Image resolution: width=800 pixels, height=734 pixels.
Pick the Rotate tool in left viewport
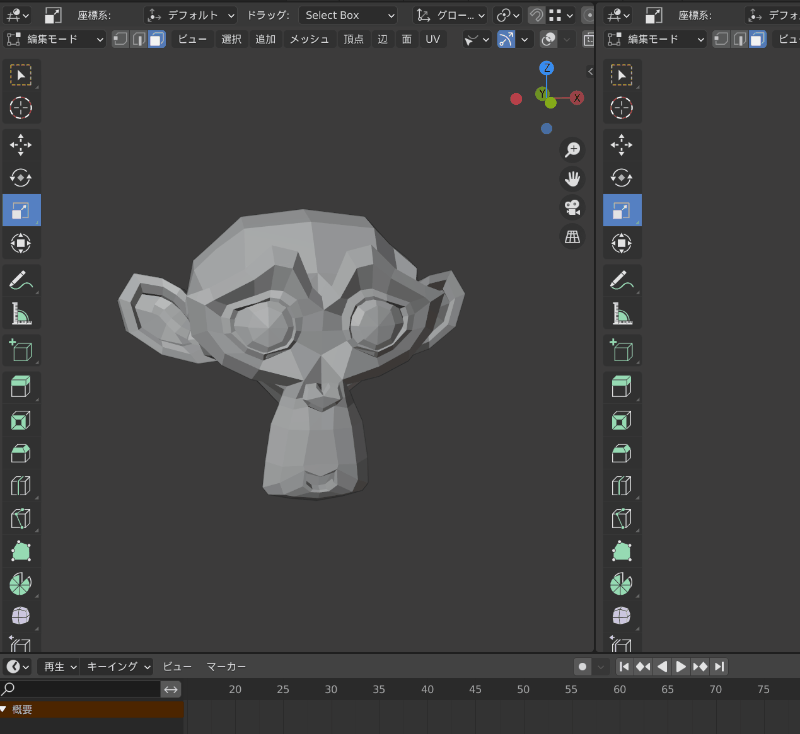pyautogui.click(x=21, y=178)
